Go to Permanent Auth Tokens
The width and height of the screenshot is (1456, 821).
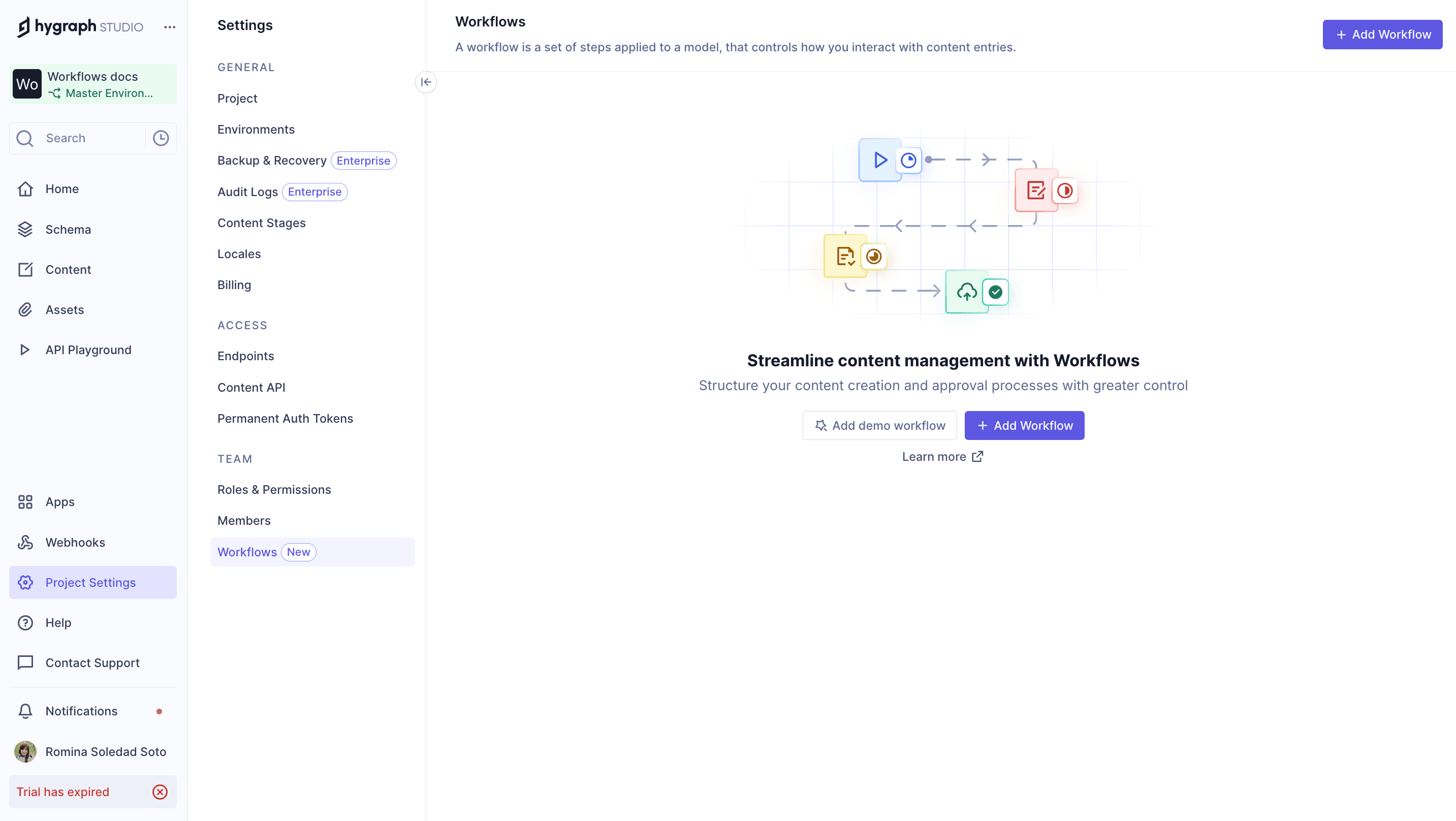(285, 419)
